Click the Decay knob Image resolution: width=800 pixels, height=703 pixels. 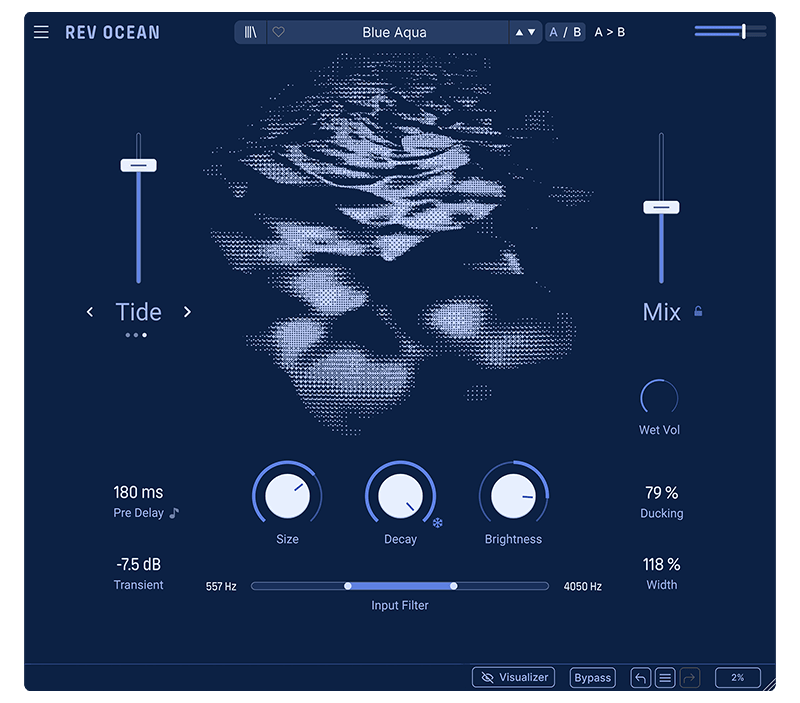point(401,496)
